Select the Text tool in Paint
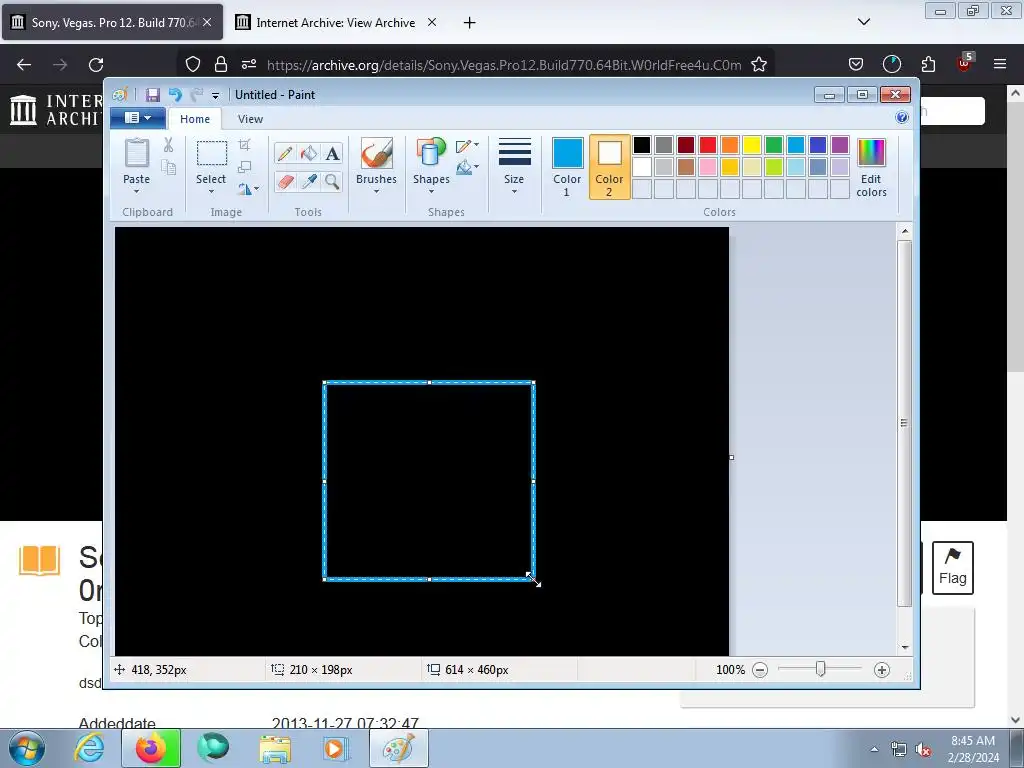Image resolution: width=1024 pixels, height=768 pixels. (332, 153)
